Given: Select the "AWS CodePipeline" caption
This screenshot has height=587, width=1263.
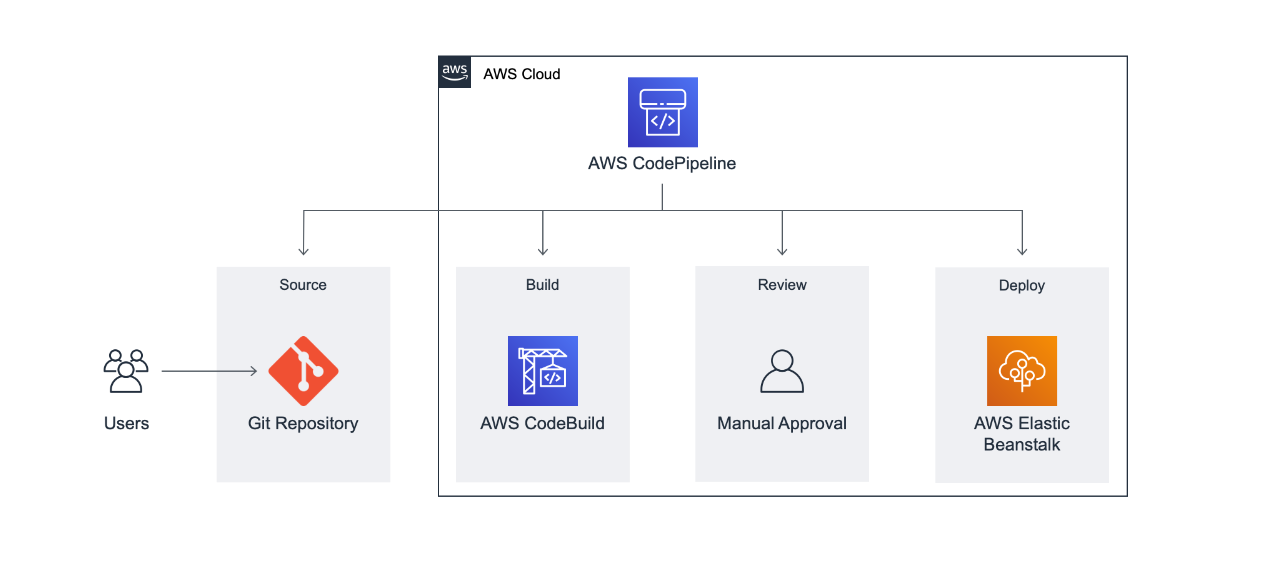Looking at the screenshot, I should [662, 164].
